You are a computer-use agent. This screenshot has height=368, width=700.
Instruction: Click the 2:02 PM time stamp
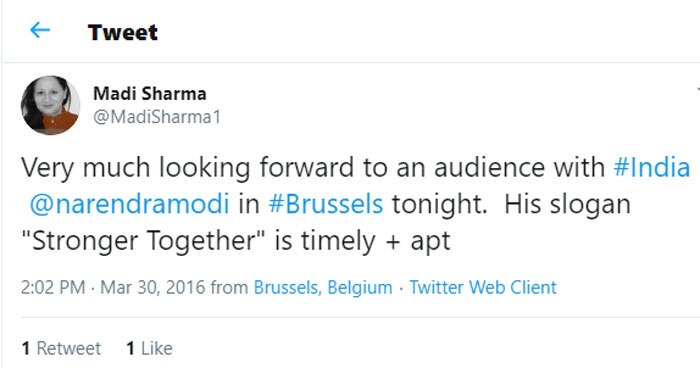coord(53,287)
